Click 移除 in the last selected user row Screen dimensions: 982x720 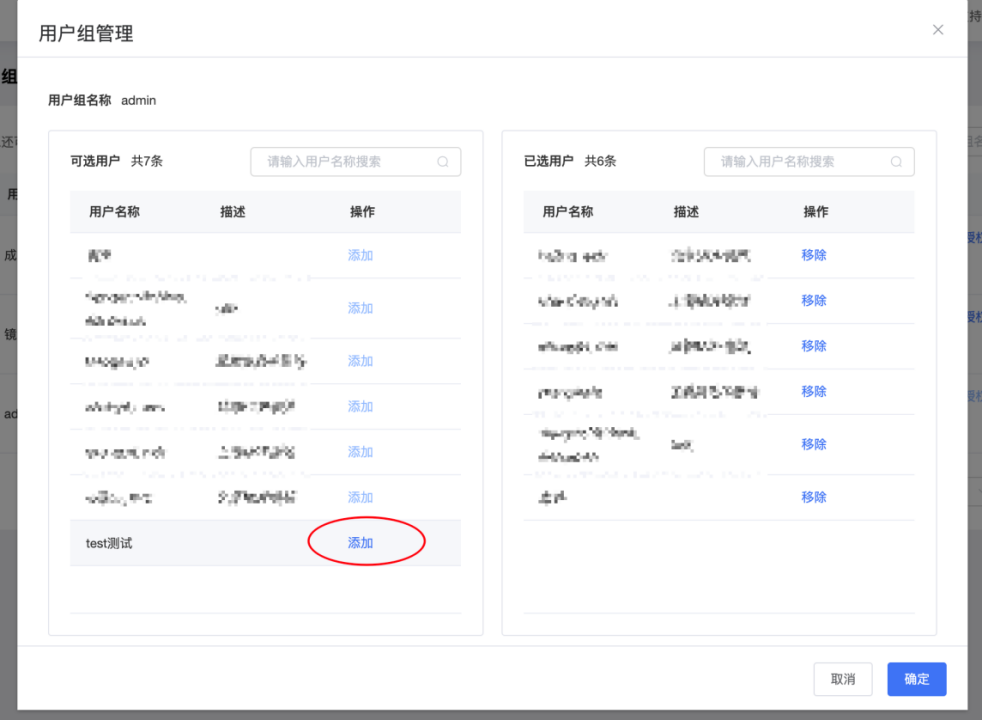point(814,497)
